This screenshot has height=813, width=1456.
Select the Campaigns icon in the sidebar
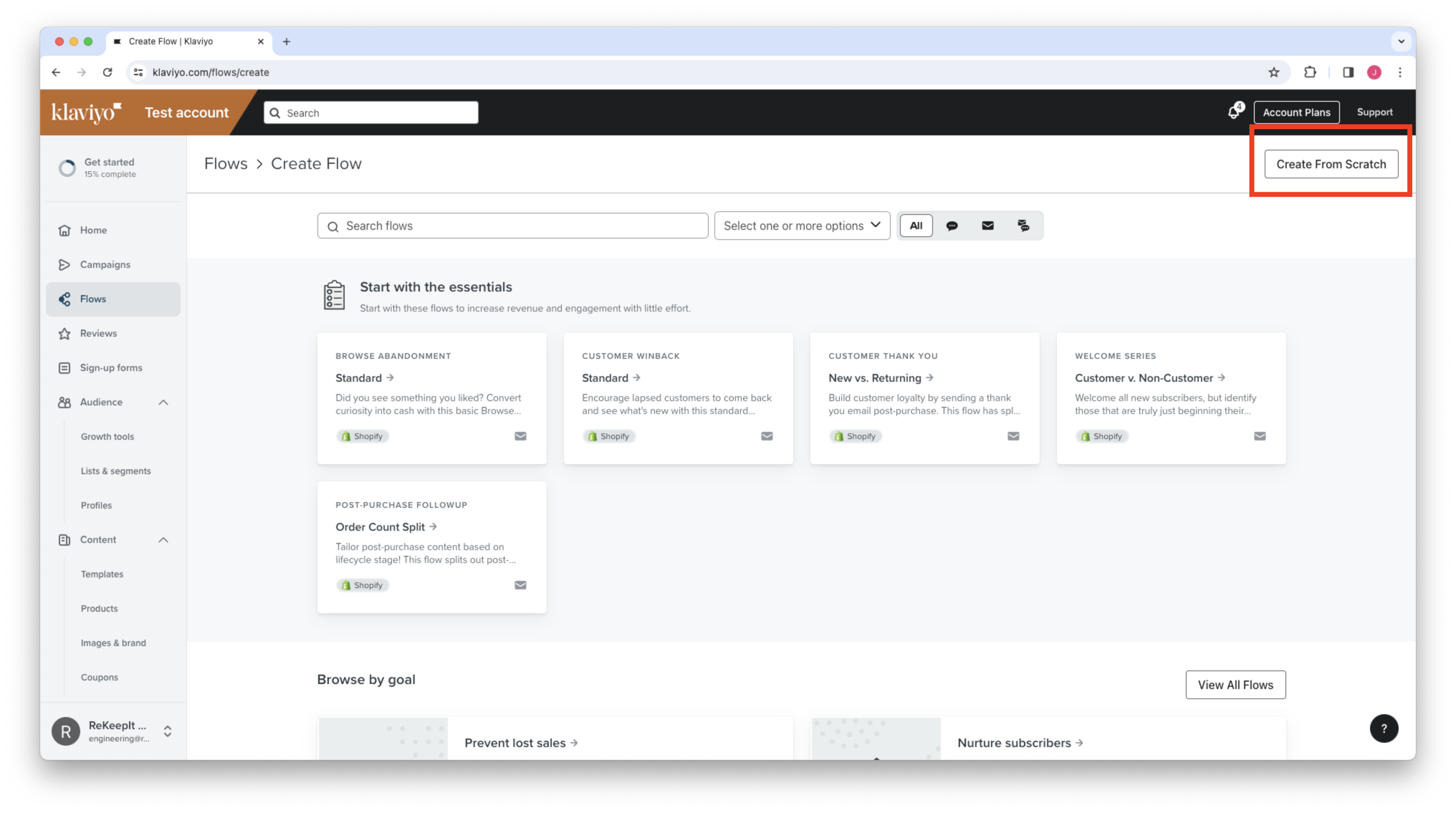pyautogui.click(x=64, y=264)
